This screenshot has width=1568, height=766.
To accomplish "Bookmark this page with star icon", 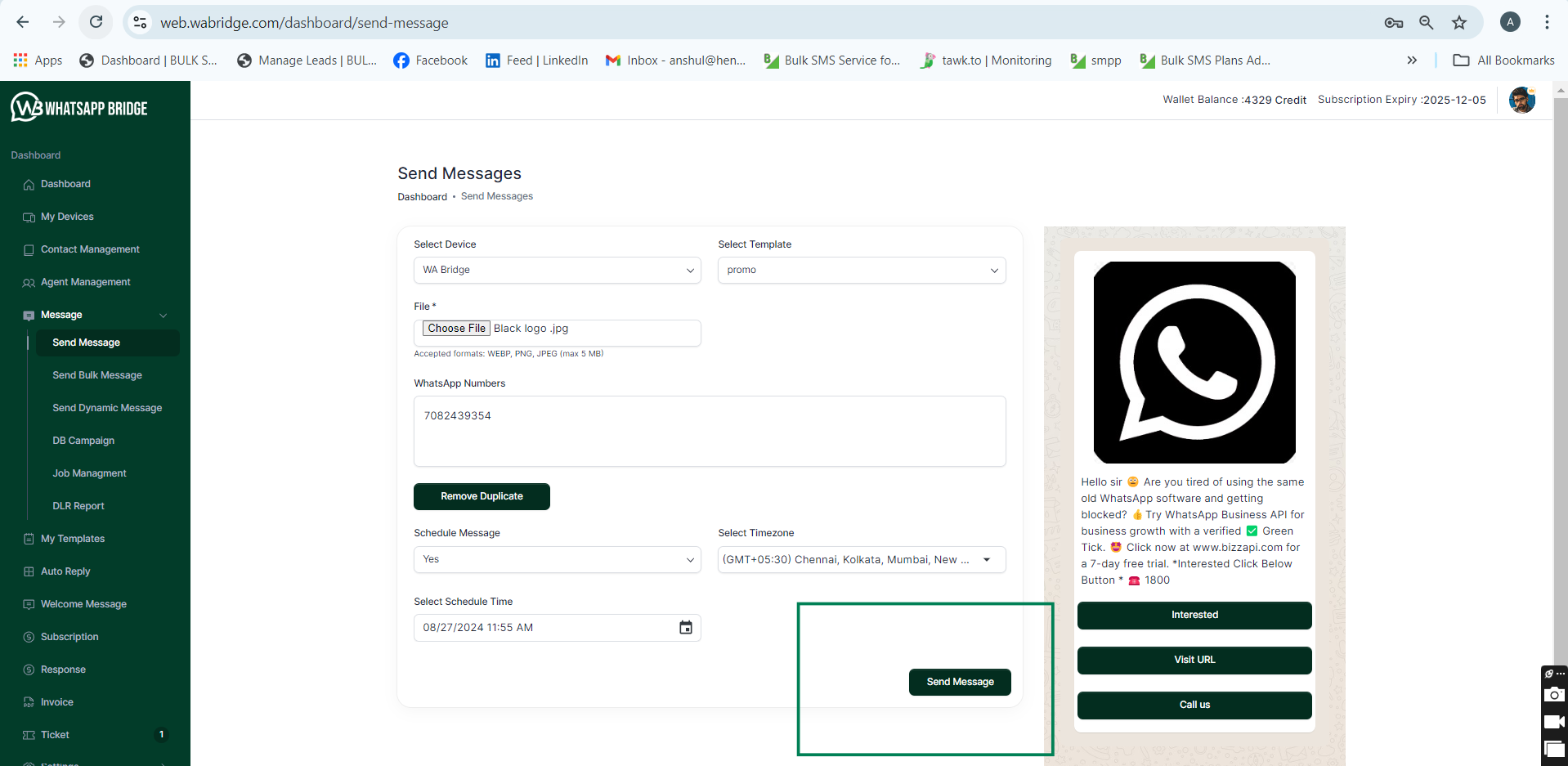I will [x=1459, y=22].
